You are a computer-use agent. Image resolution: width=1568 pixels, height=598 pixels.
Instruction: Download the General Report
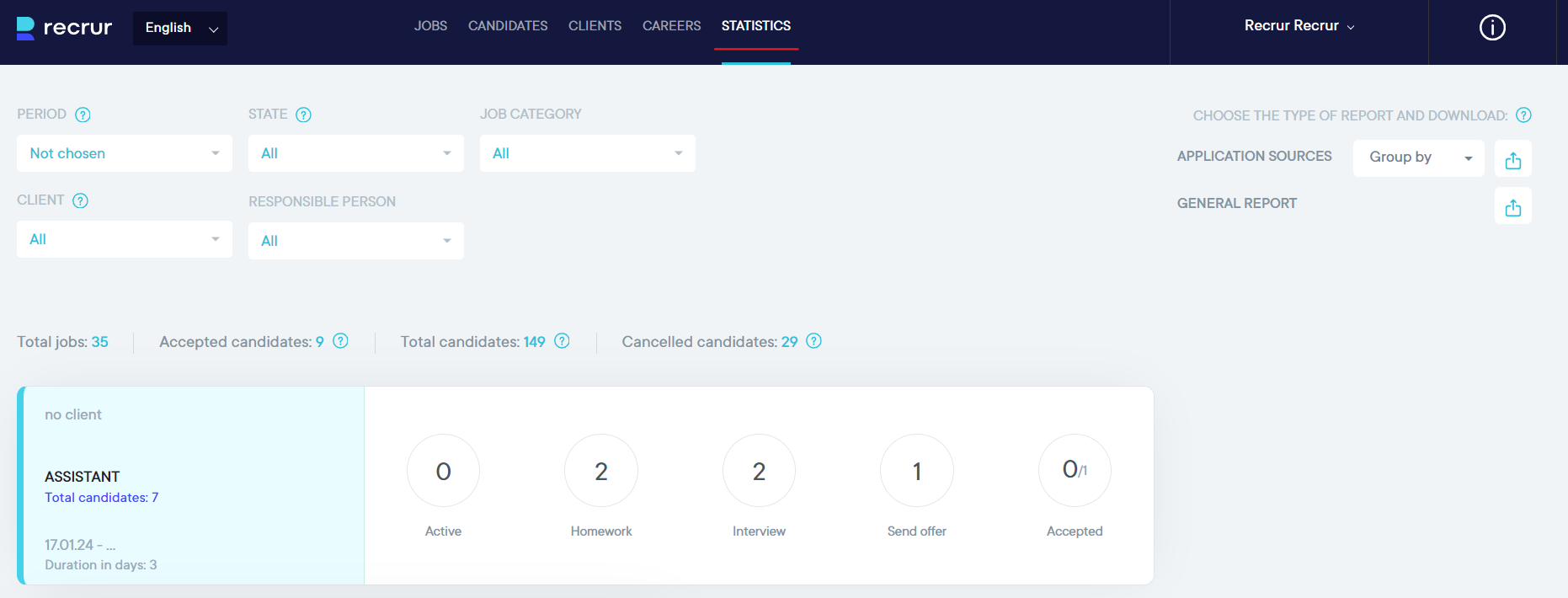[1512, 206]
